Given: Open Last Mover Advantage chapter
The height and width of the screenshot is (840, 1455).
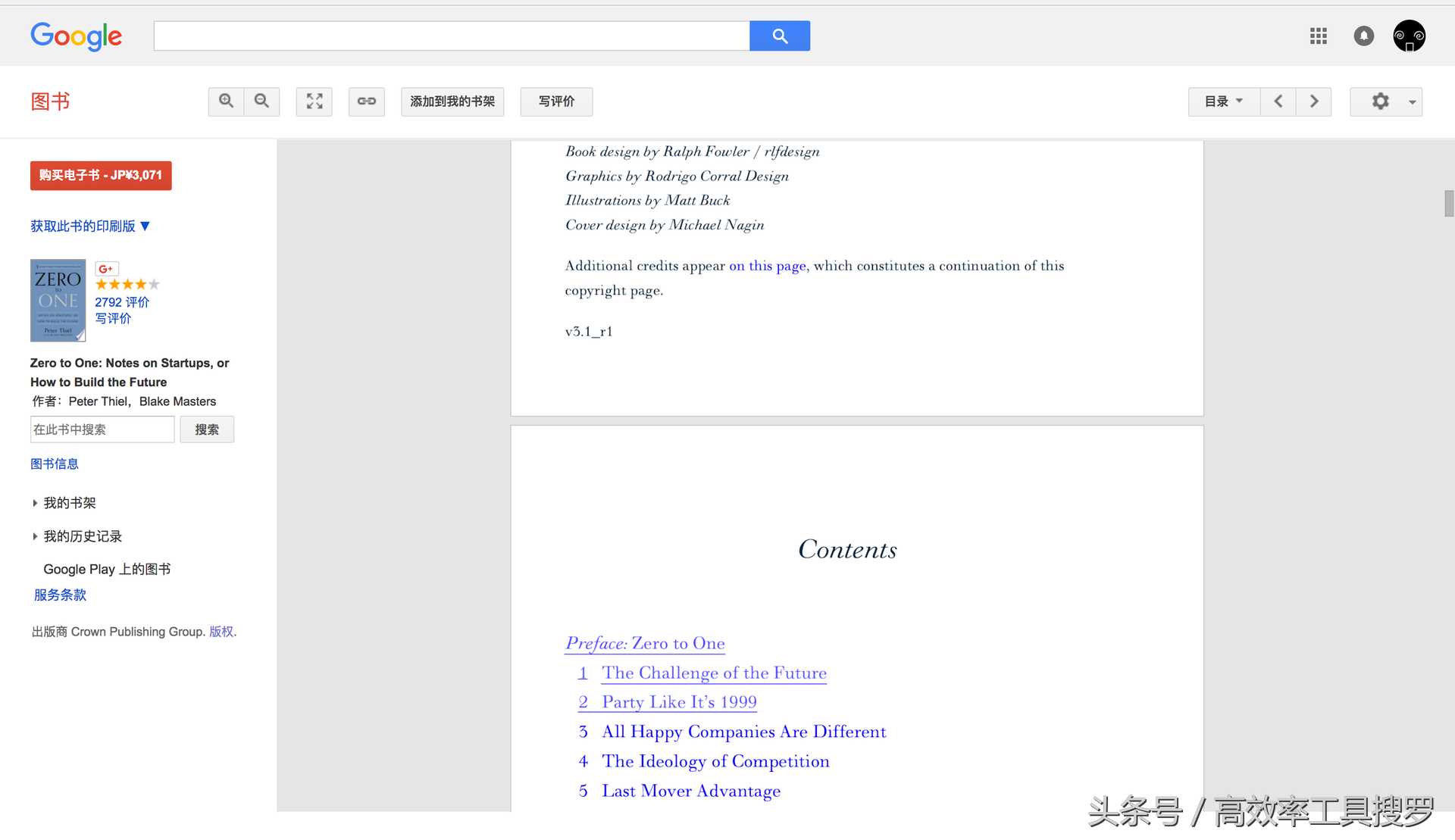Looking at the screenshot, I should click(x=691, y=791).
